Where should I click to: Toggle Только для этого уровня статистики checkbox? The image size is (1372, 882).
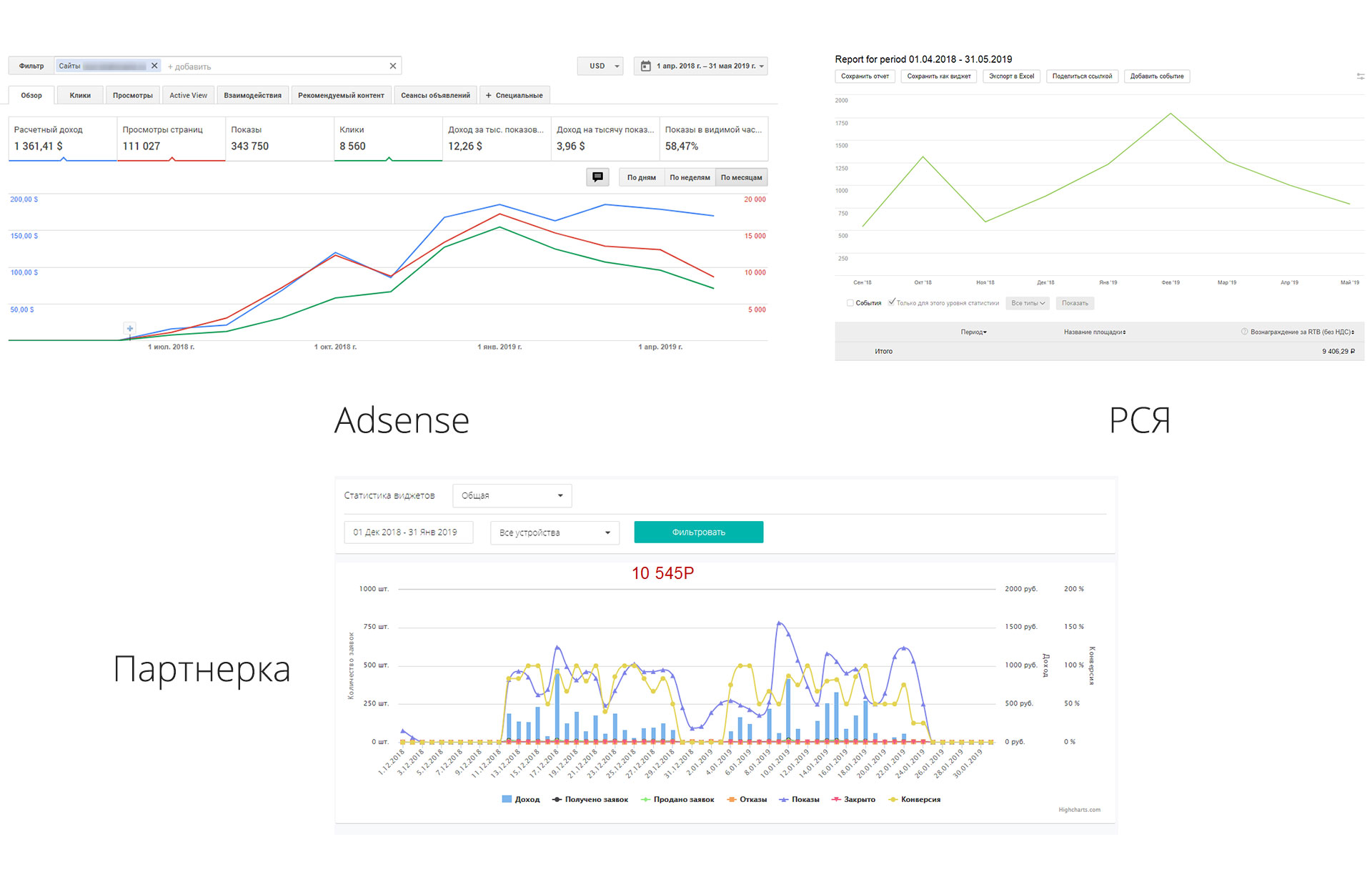891,302
